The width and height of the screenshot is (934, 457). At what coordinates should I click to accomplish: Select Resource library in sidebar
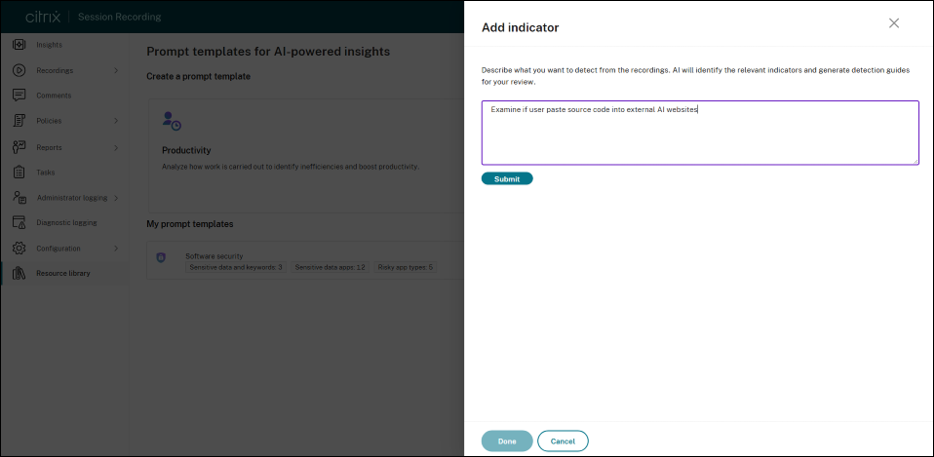[x=64, y=273]
